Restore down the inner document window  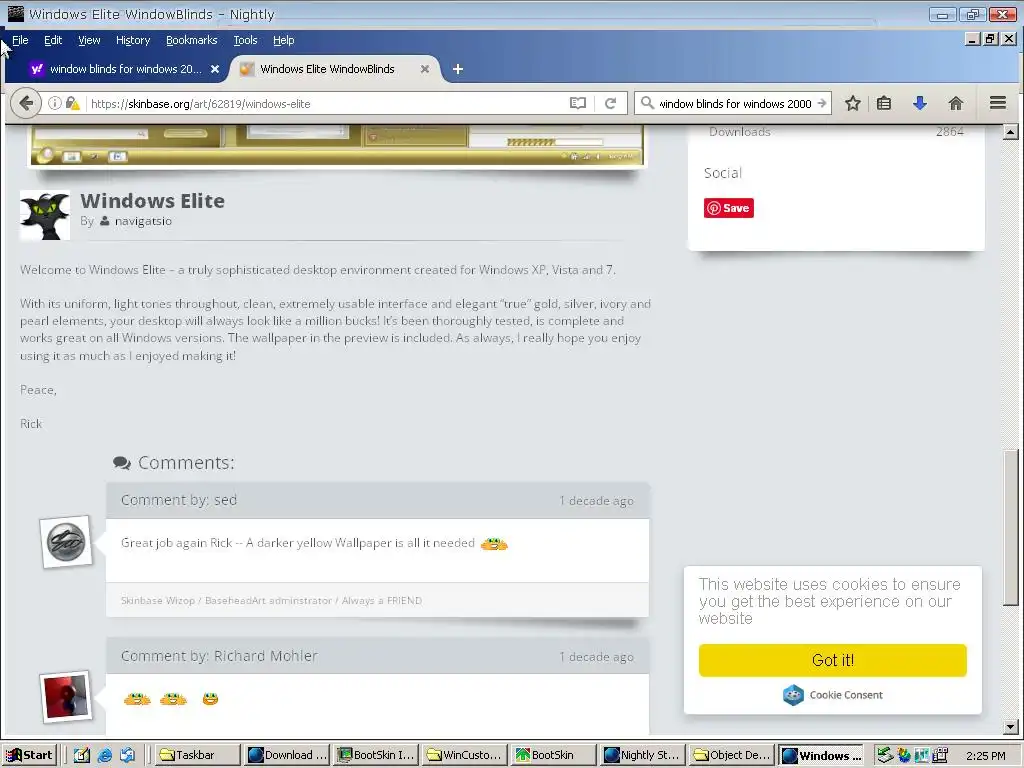990,39
